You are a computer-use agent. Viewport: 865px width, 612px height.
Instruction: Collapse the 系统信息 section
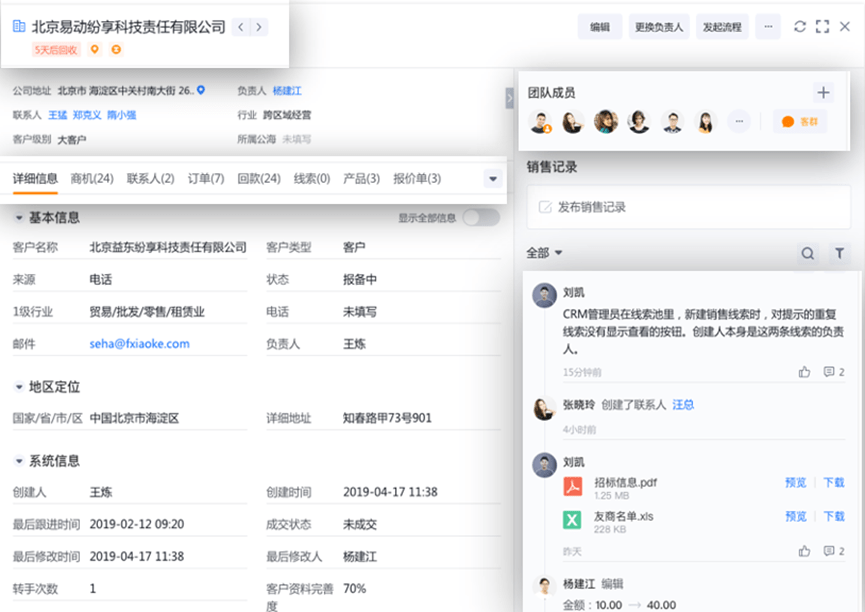[19, 461]
